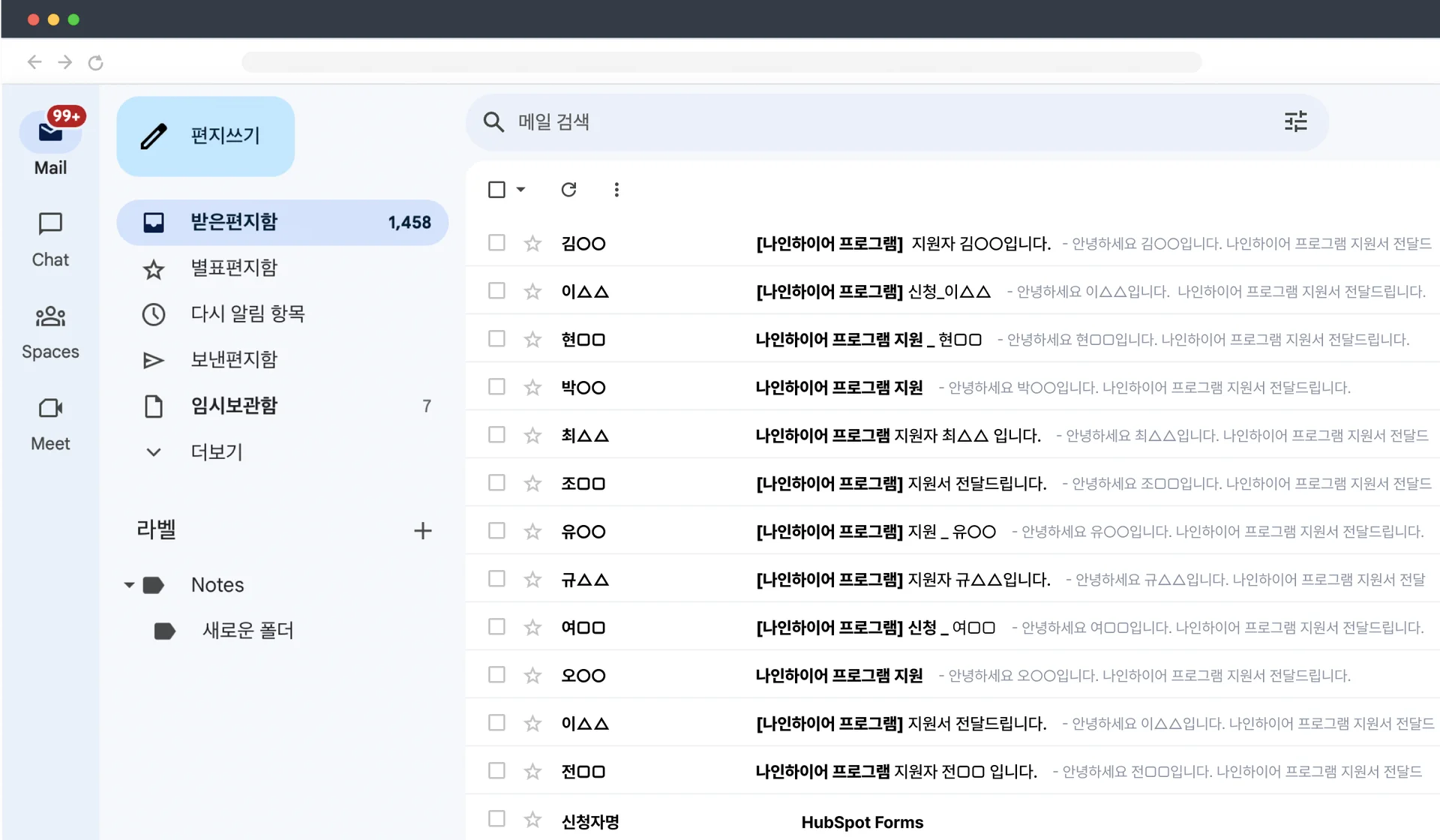Tick the checkbox next to 박OO email
This screenshot has width=1440, height=840.
(496, 387)
